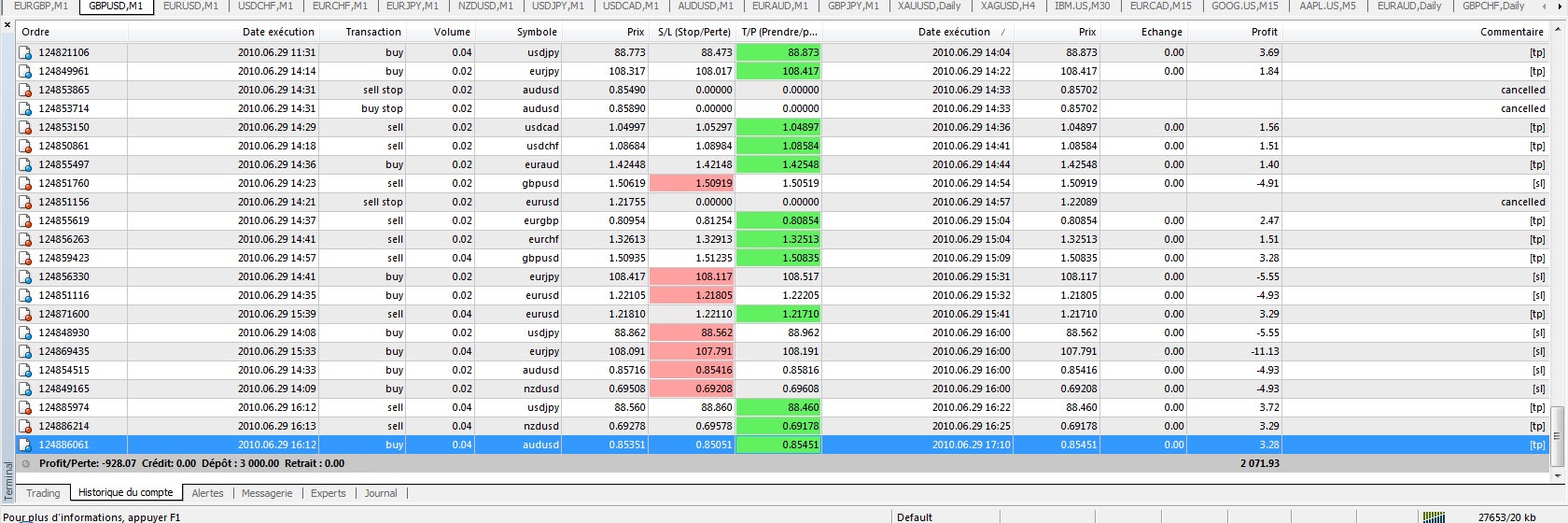Click the summary icon beside Profit/Perte
This screenshot has width=1568, height=523.
pos(25,463)
